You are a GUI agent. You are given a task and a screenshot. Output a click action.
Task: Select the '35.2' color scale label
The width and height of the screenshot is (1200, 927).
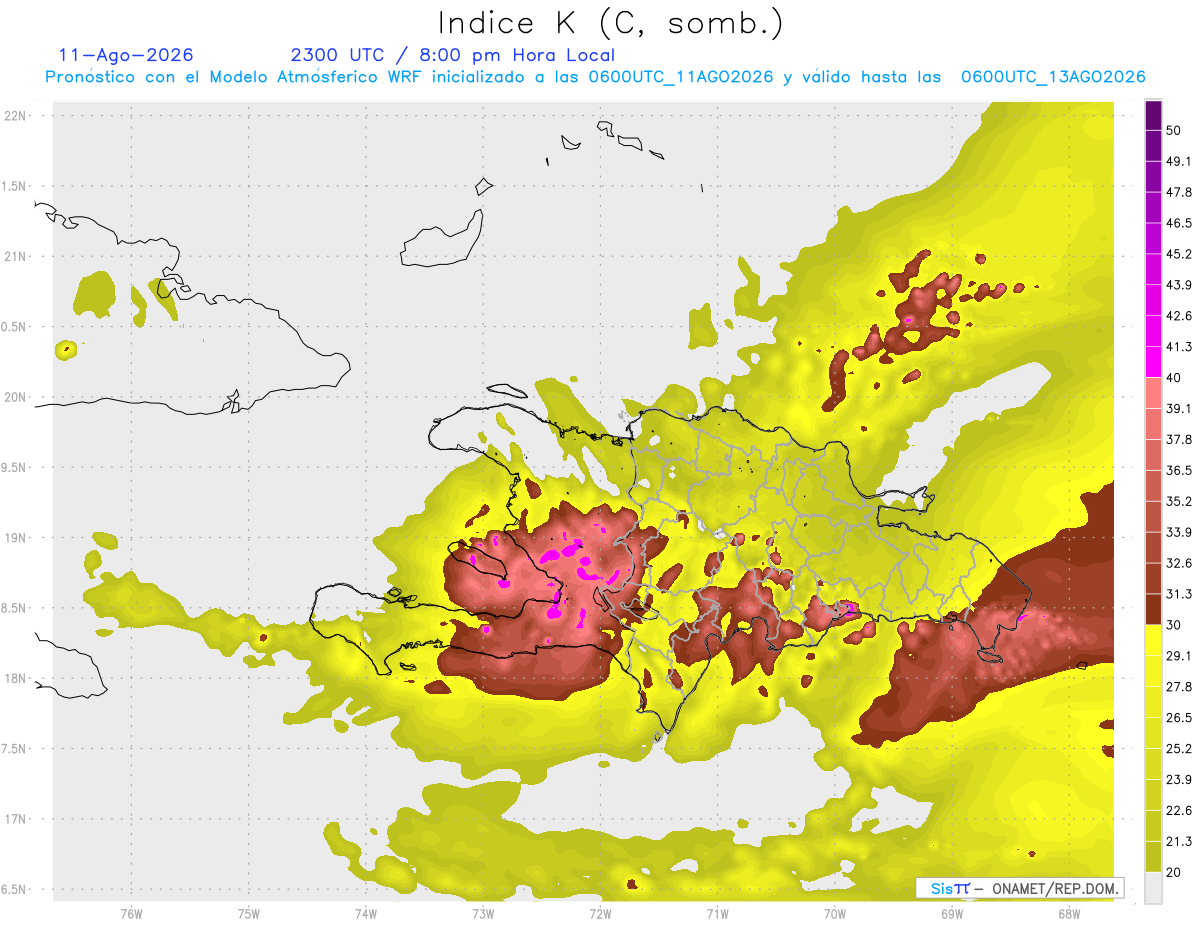(1178, 501)
